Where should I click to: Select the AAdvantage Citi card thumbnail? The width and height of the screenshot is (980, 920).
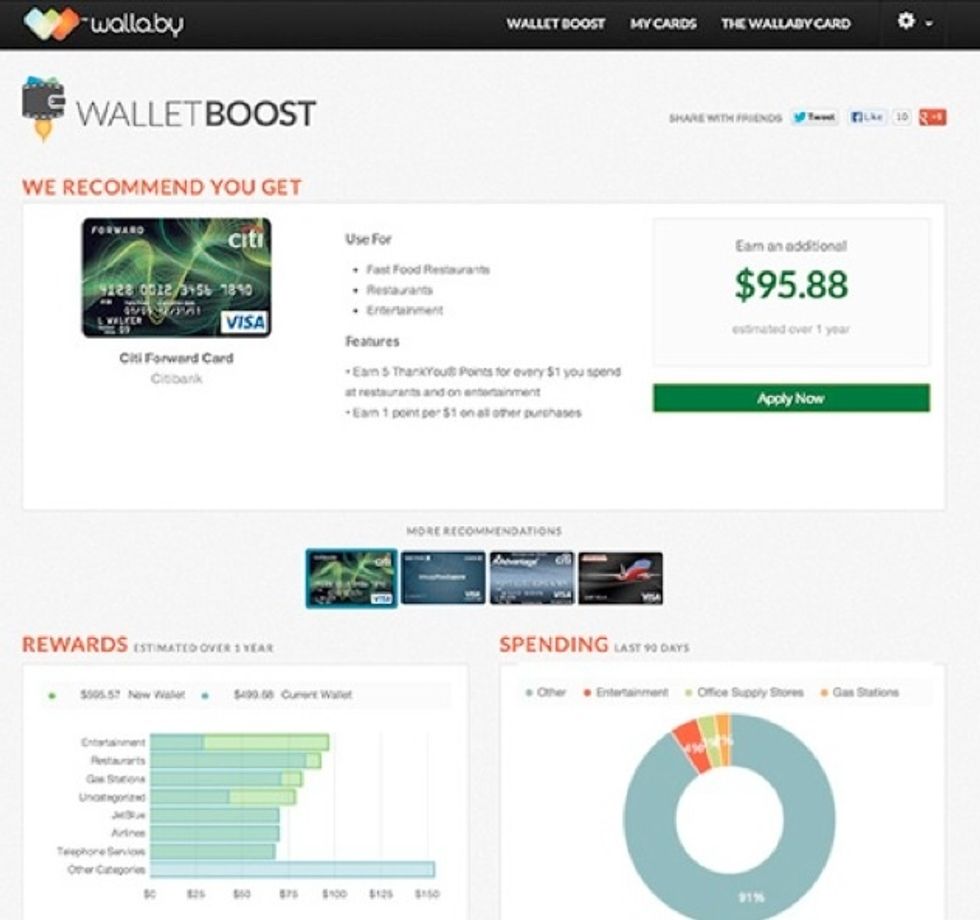tap(532, 578)
